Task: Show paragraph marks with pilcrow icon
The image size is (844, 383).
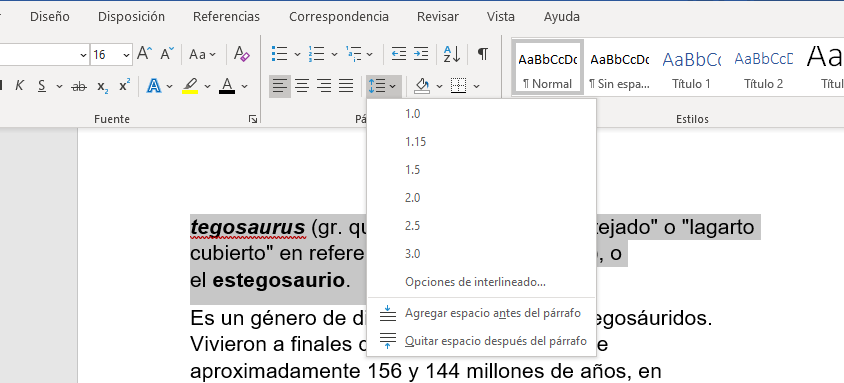Action: (483, 54)
